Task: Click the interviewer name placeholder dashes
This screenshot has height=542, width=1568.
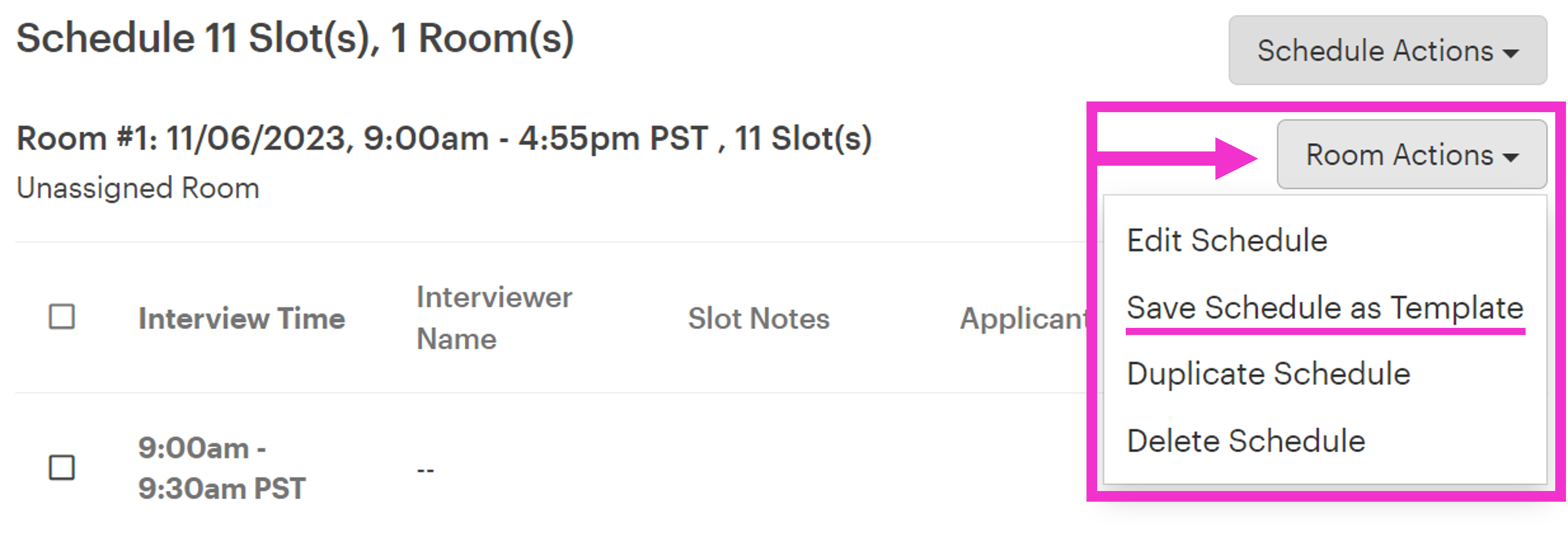Action: click(x=425, y=470)
